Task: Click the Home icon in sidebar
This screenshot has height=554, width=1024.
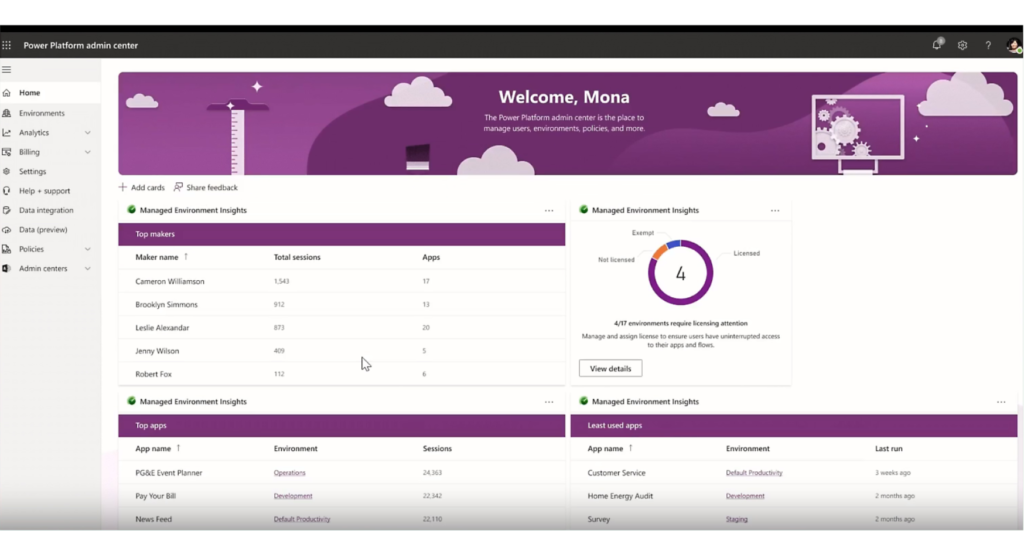Action: pyautogui.click(x=7, y=93)
